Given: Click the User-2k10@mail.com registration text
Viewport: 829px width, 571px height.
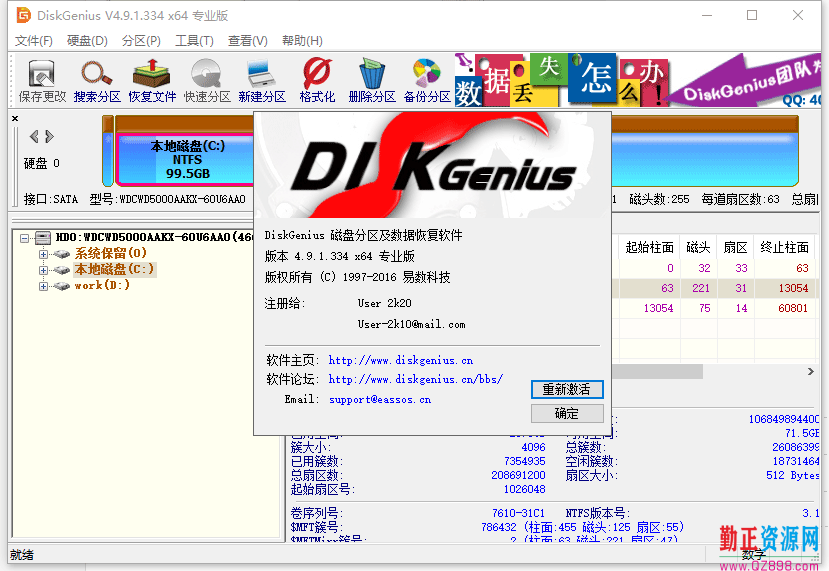Looking at the screenshot, I should (411, 325).
